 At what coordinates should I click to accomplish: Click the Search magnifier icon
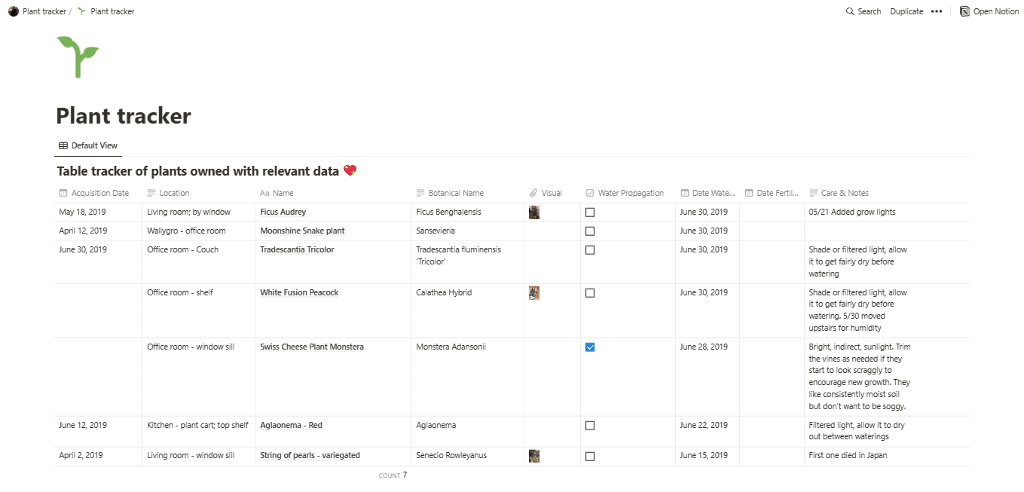(850, 12)
